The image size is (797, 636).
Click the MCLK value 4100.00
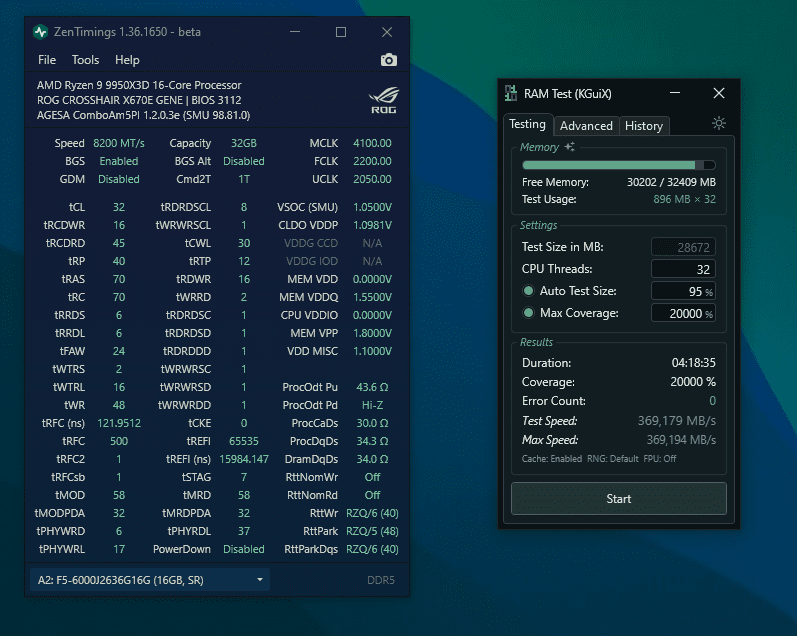(372, 143)
